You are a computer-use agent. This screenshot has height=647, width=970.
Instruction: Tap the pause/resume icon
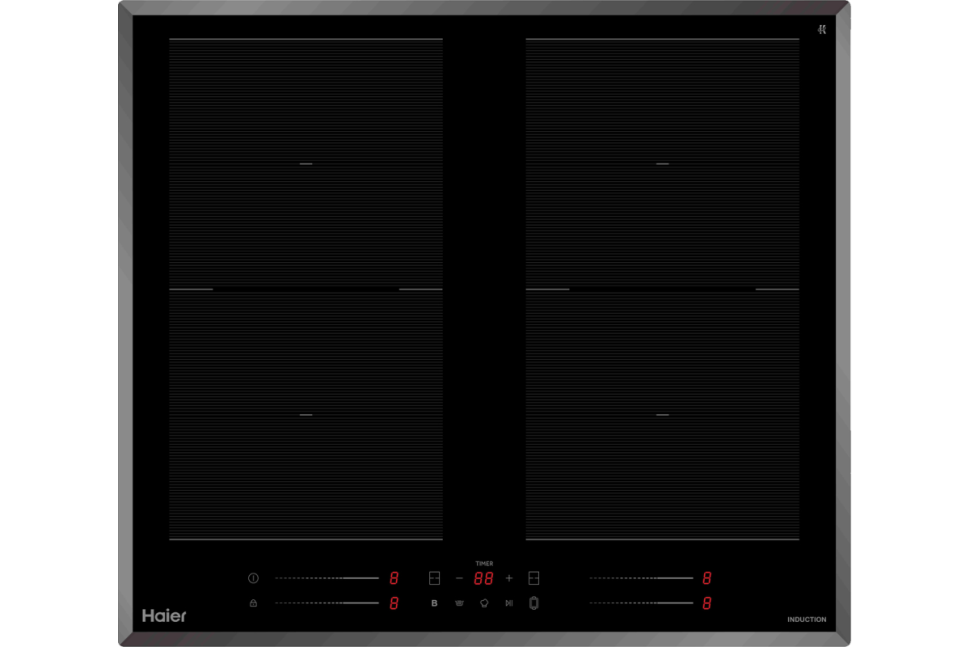509,603
